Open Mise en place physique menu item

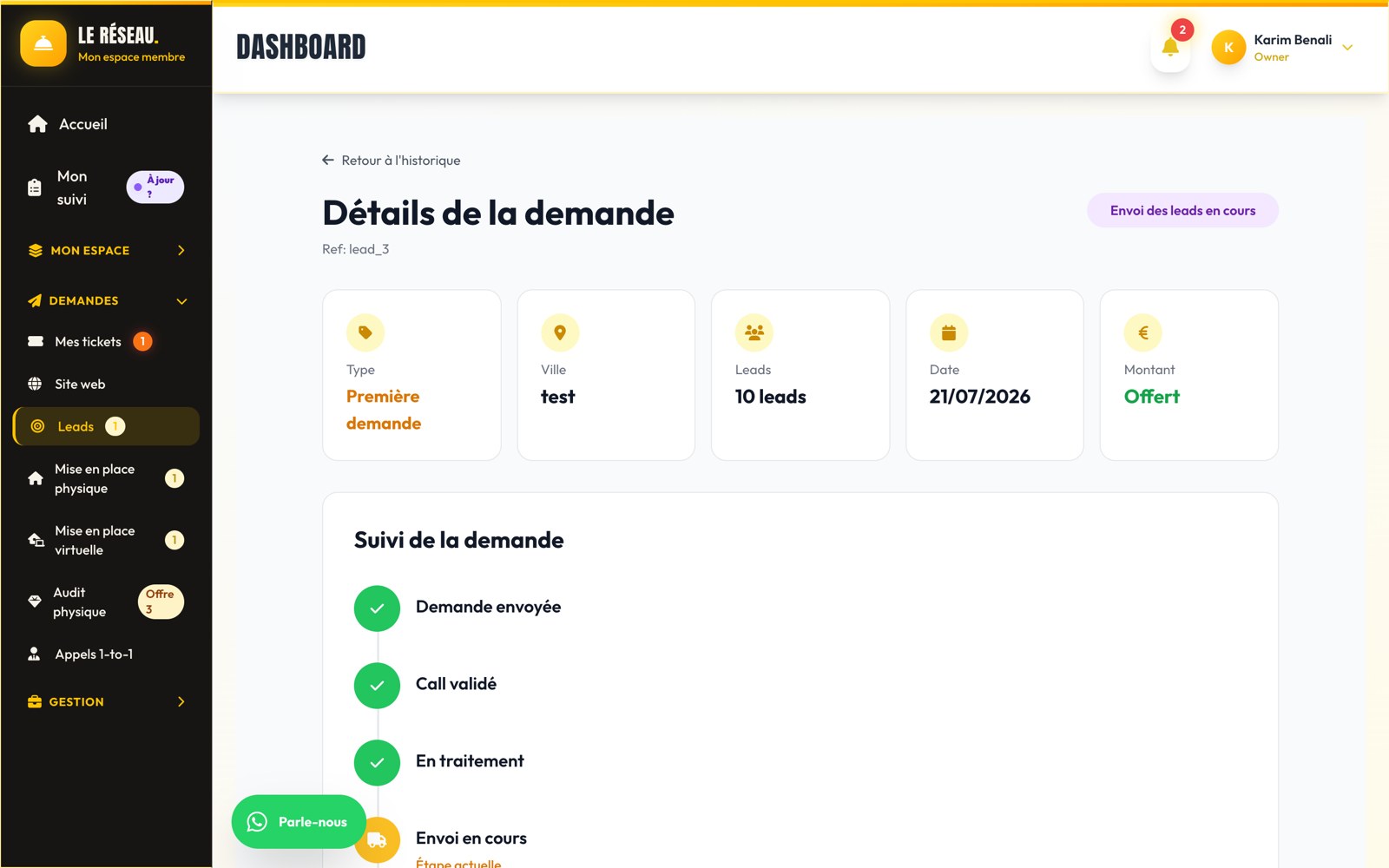click(x=106, y=478)
